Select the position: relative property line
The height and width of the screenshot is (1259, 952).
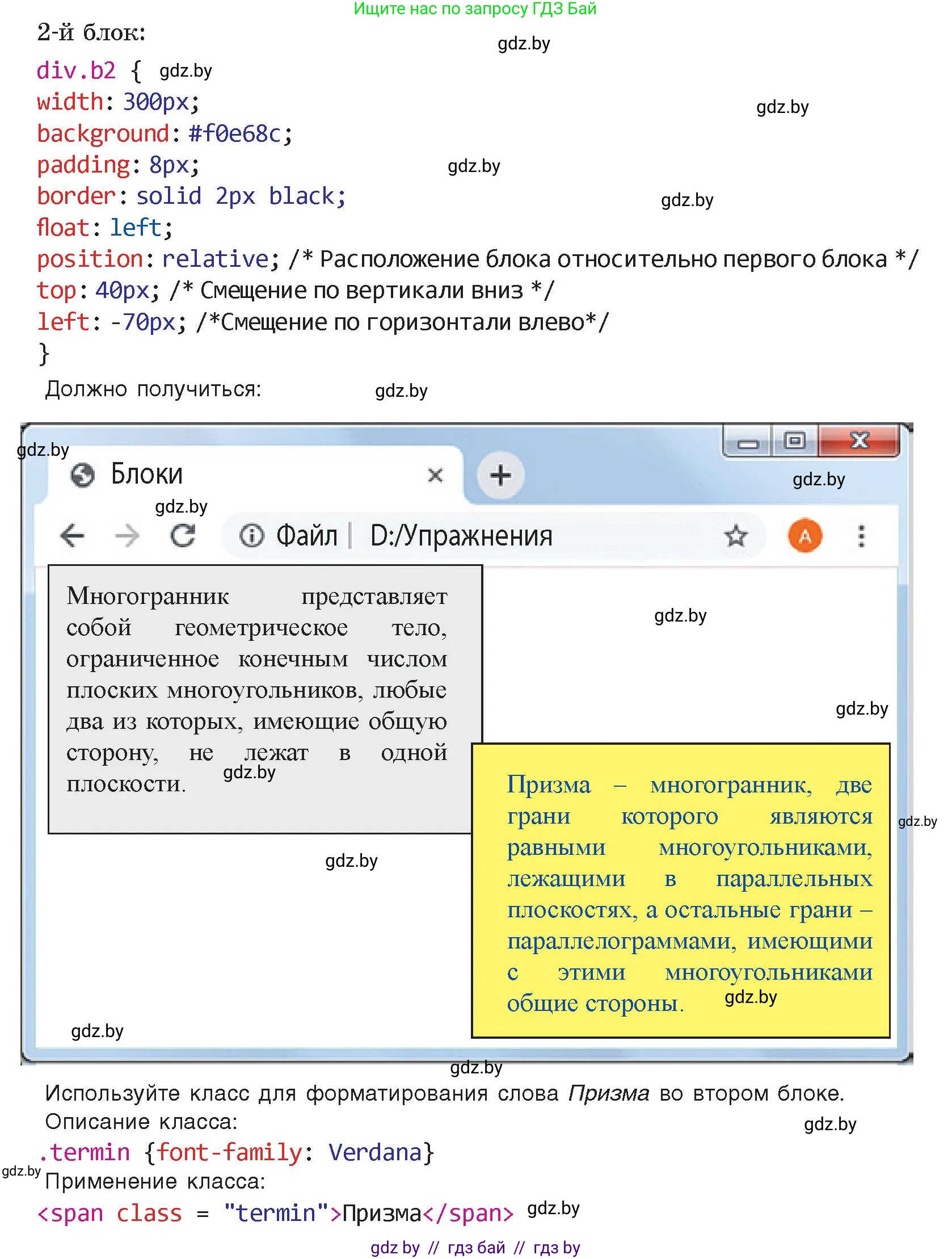[154, 258]
